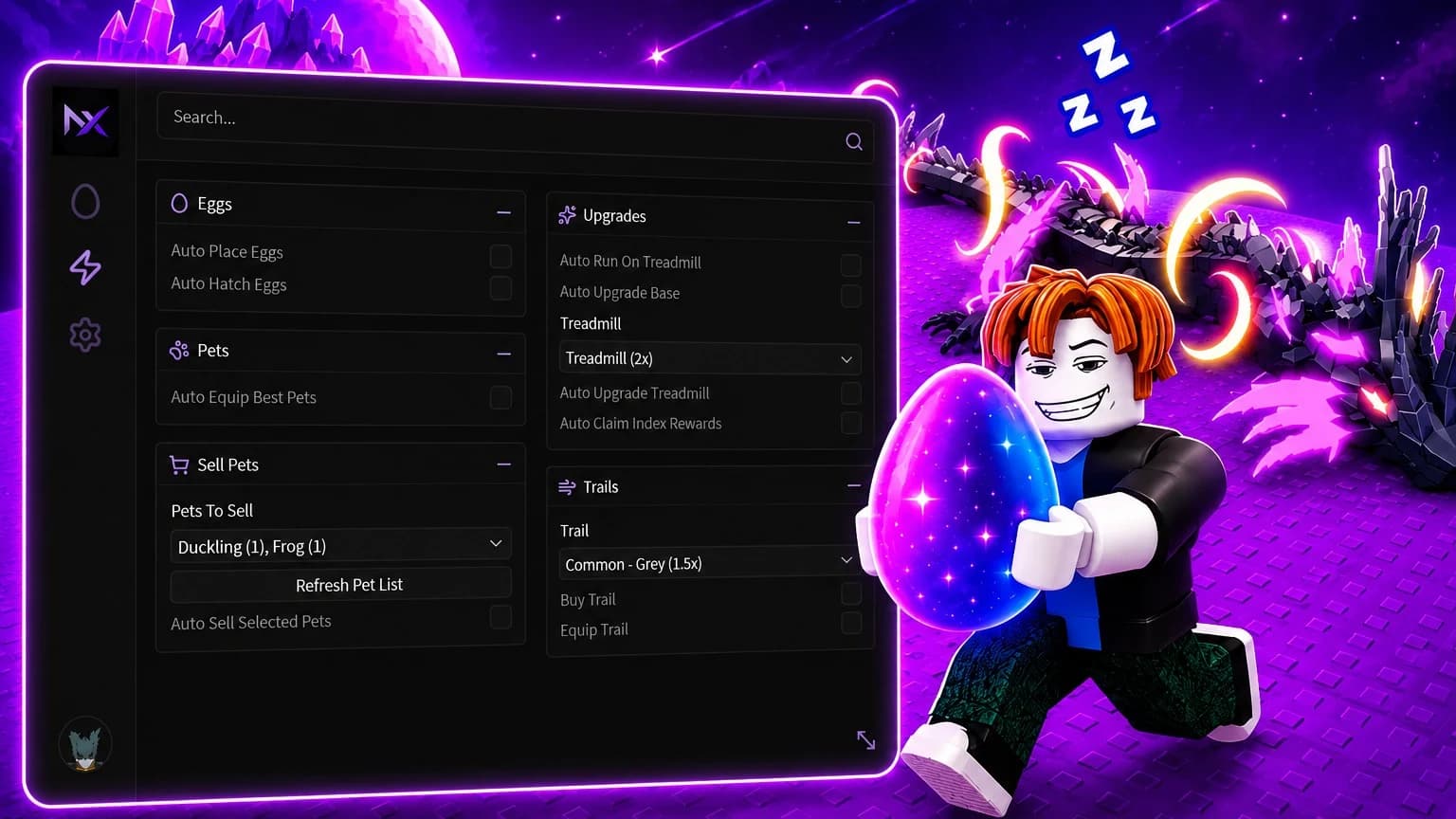This screenshot has height=819, width=1456.
Task: Click the user avatar at bottom of sidebar
Action: pos(85,744)
